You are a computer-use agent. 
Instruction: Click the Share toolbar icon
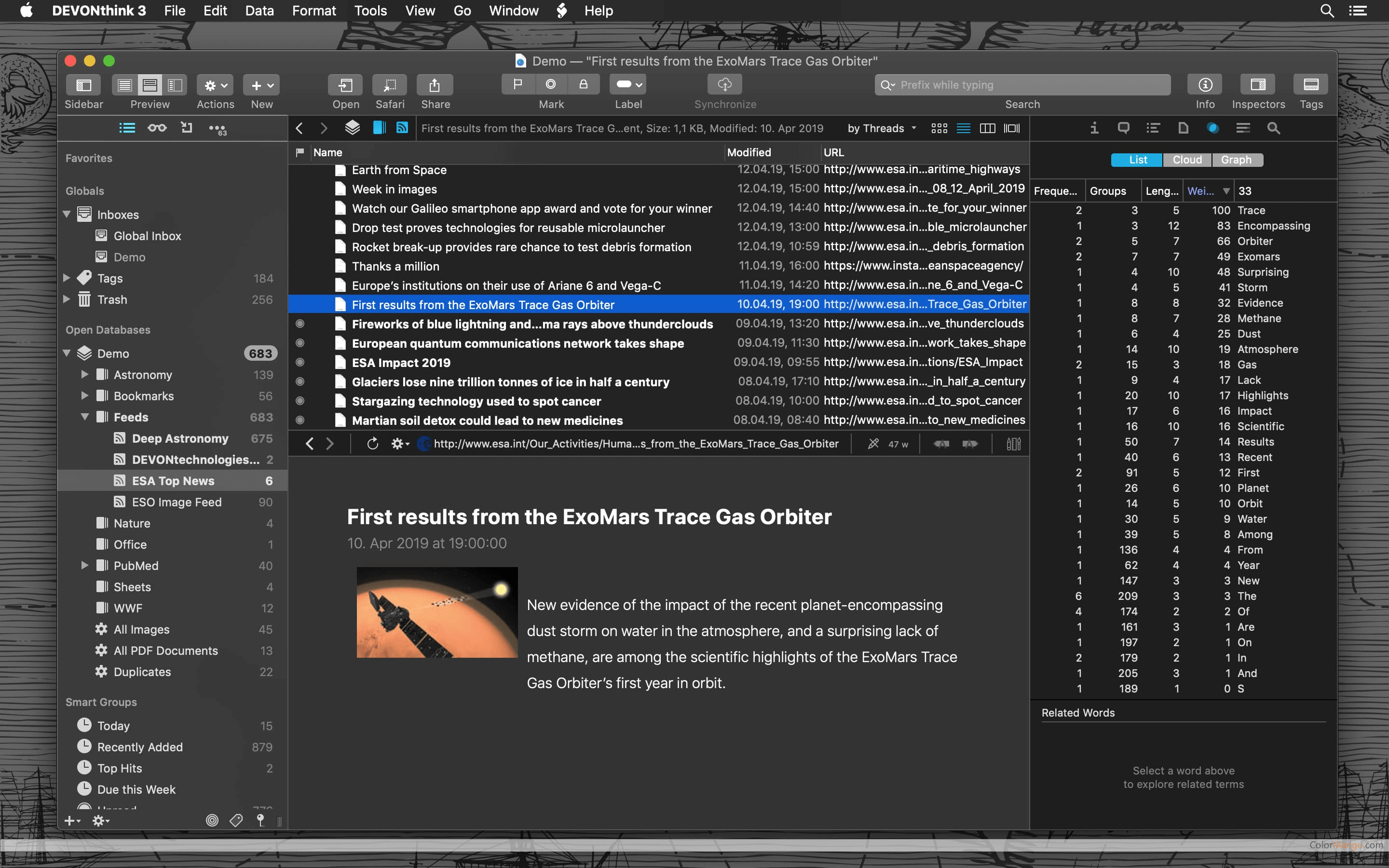[435, 85]
